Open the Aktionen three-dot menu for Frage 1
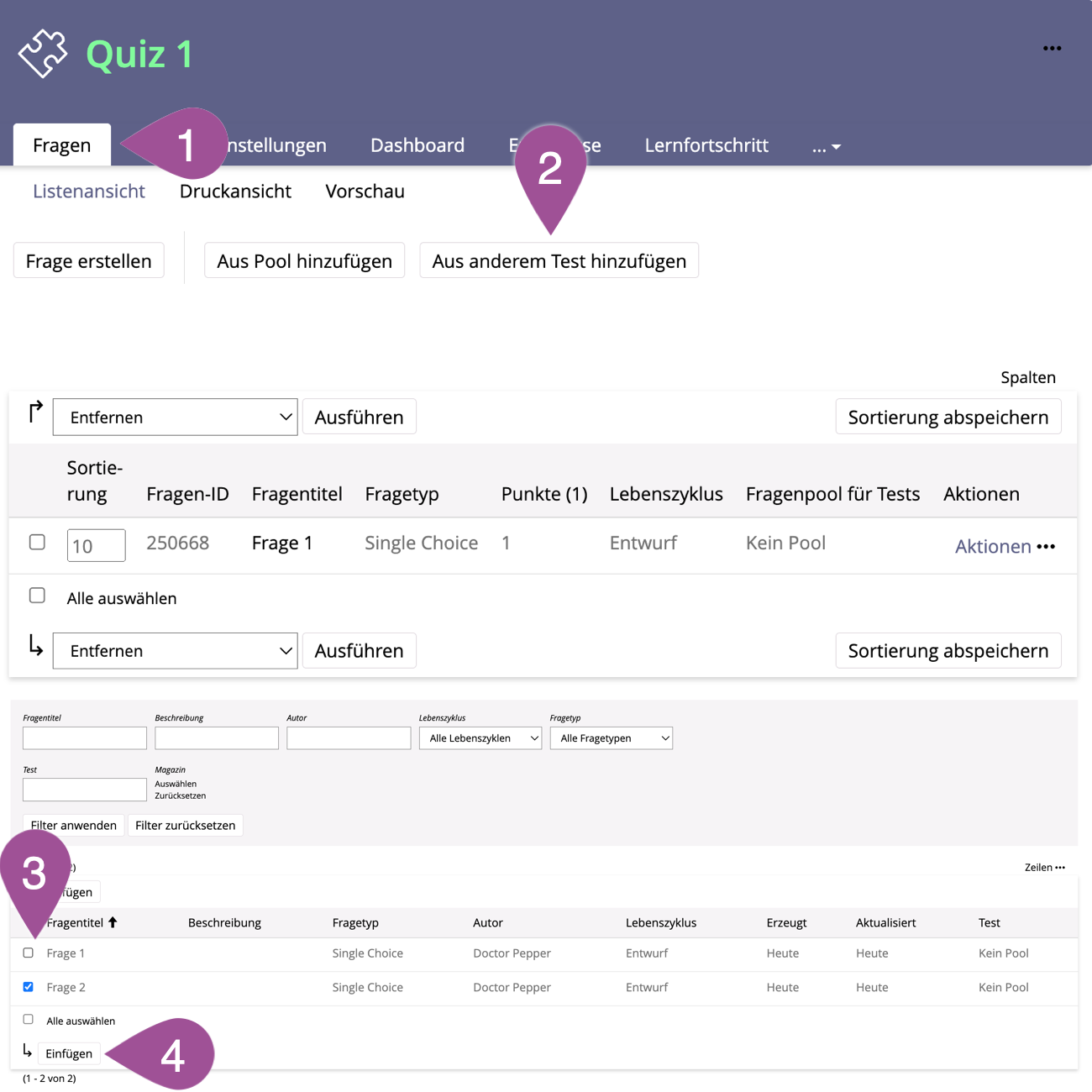1092x1092 pixels. 1046,547
